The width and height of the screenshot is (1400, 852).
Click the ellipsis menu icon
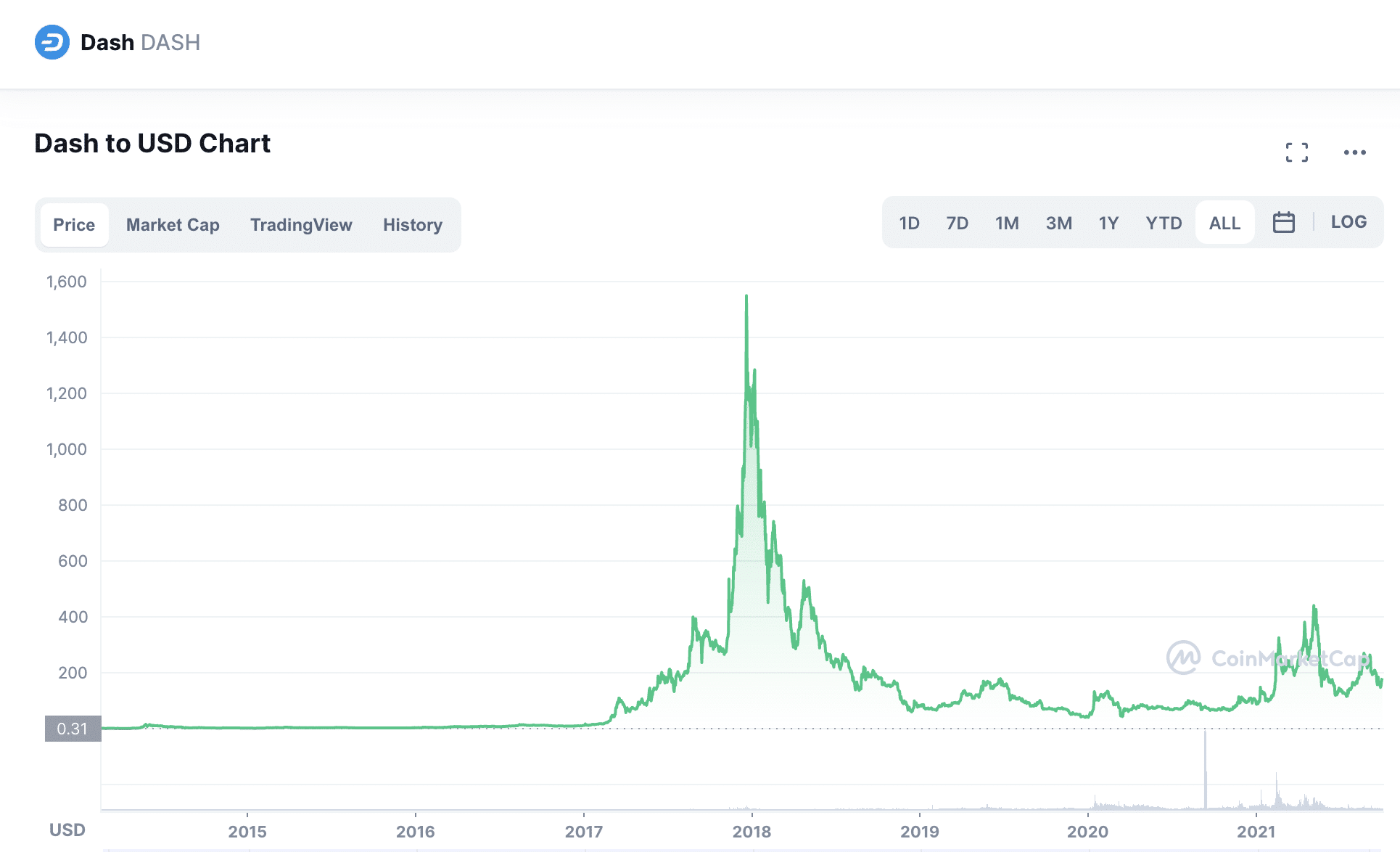point(1357,155)
